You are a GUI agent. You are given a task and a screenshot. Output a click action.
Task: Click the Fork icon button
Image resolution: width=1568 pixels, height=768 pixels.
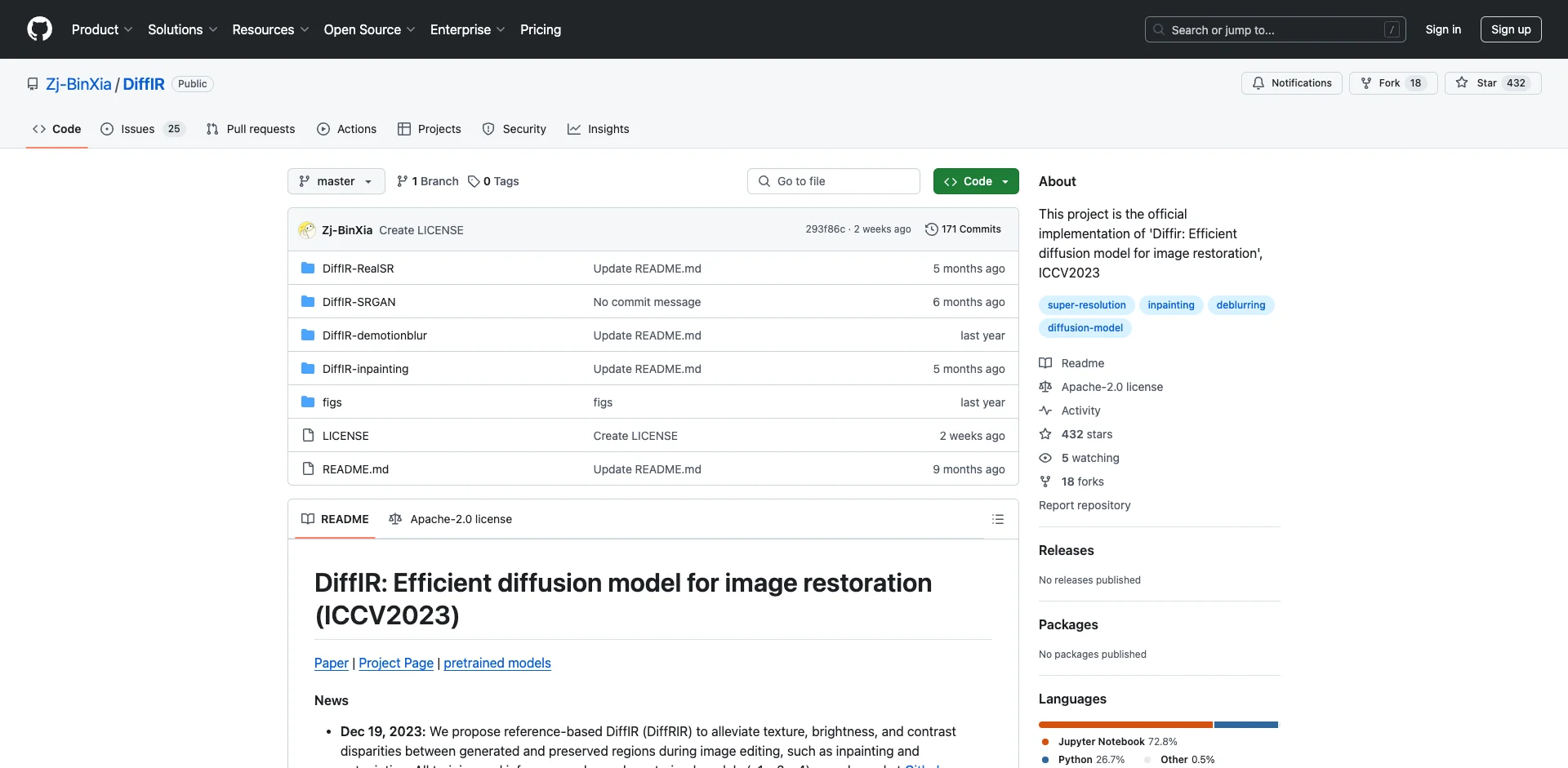(x=1366, y=83)
